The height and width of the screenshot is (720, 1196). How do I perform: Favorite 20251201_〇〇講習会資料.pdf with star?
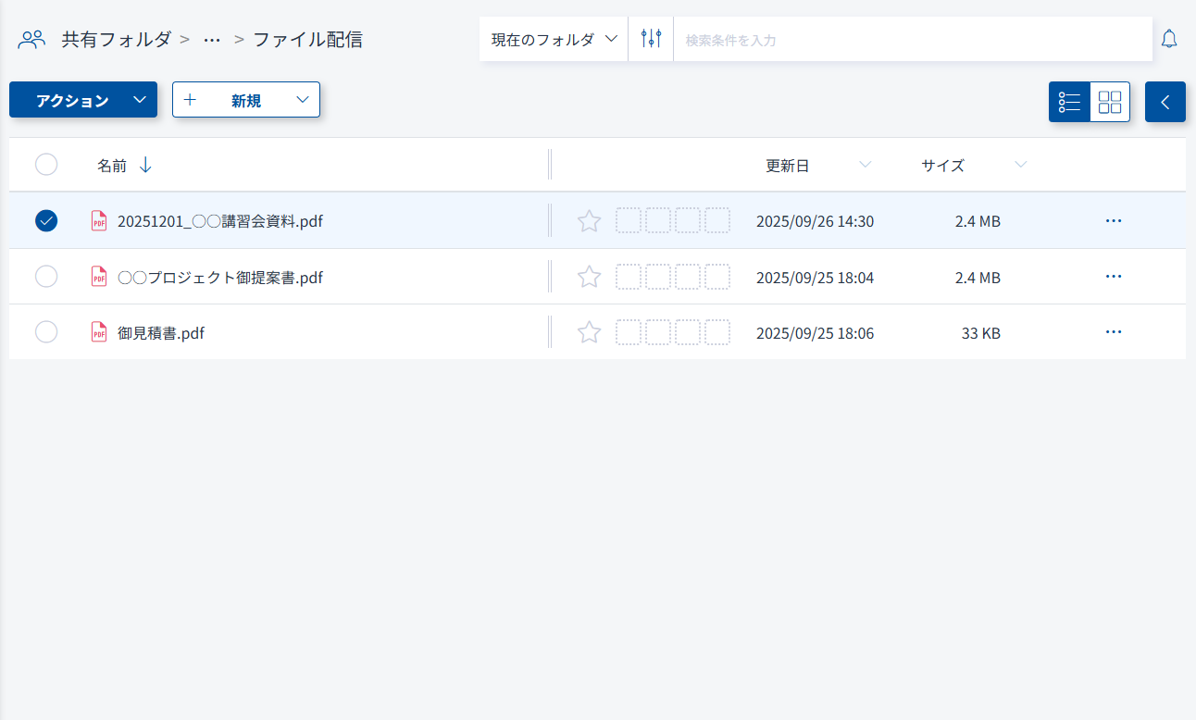pos(589,221)
